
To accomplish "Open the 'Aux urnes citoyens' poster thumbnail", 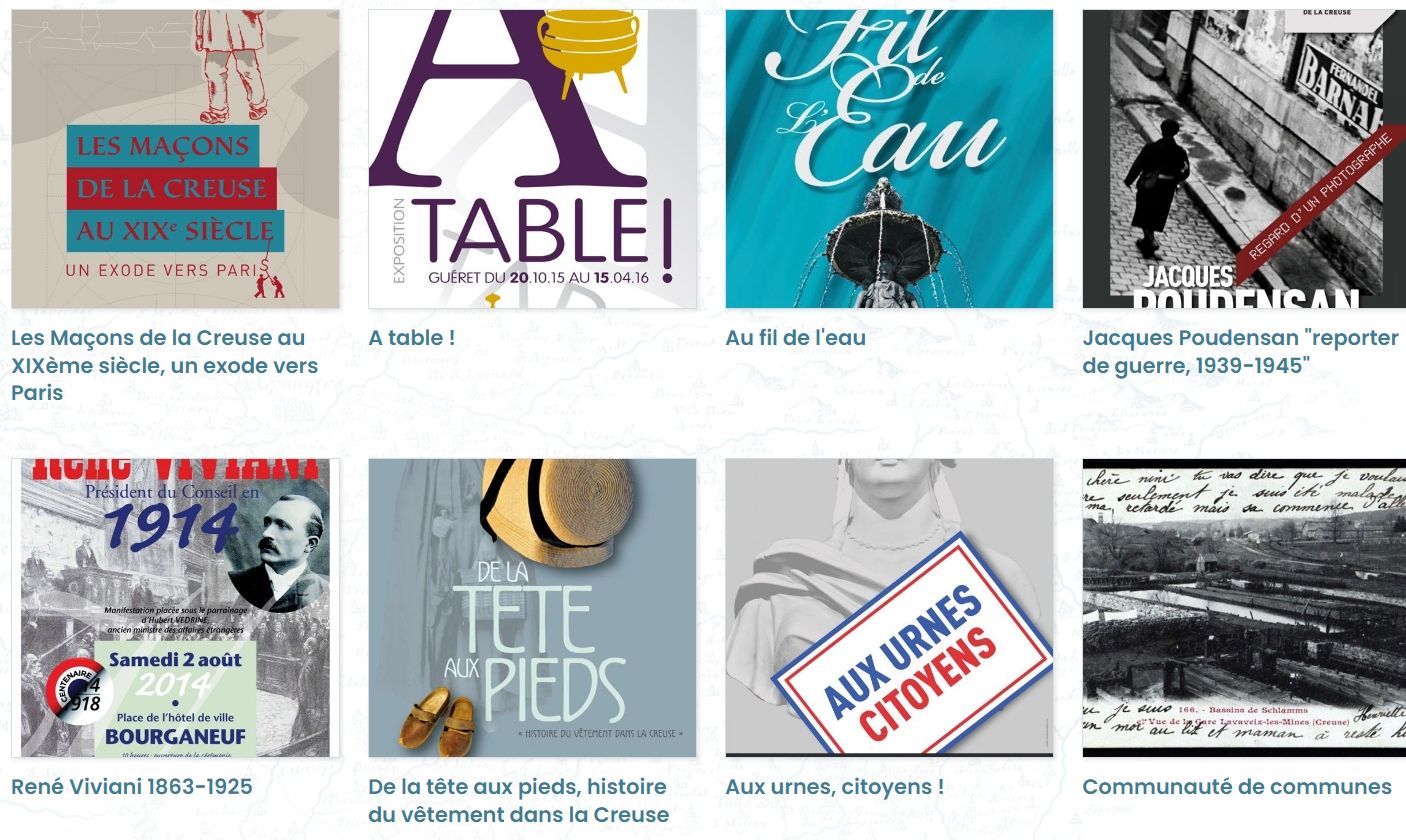I will point(889,607).
